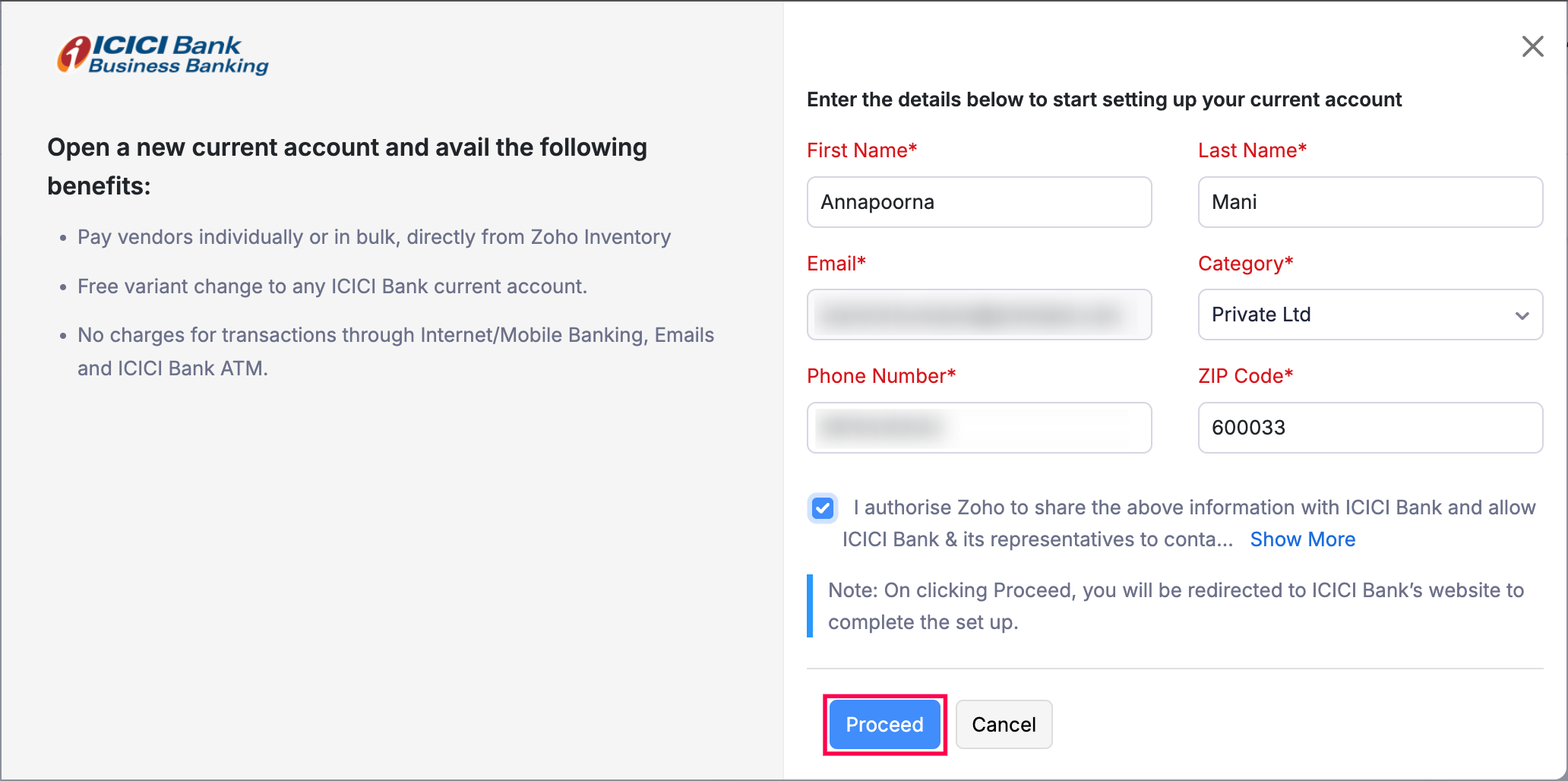
Task: Click the ICICI Bank Business Banking logo
Action: (x=163, y=55)
